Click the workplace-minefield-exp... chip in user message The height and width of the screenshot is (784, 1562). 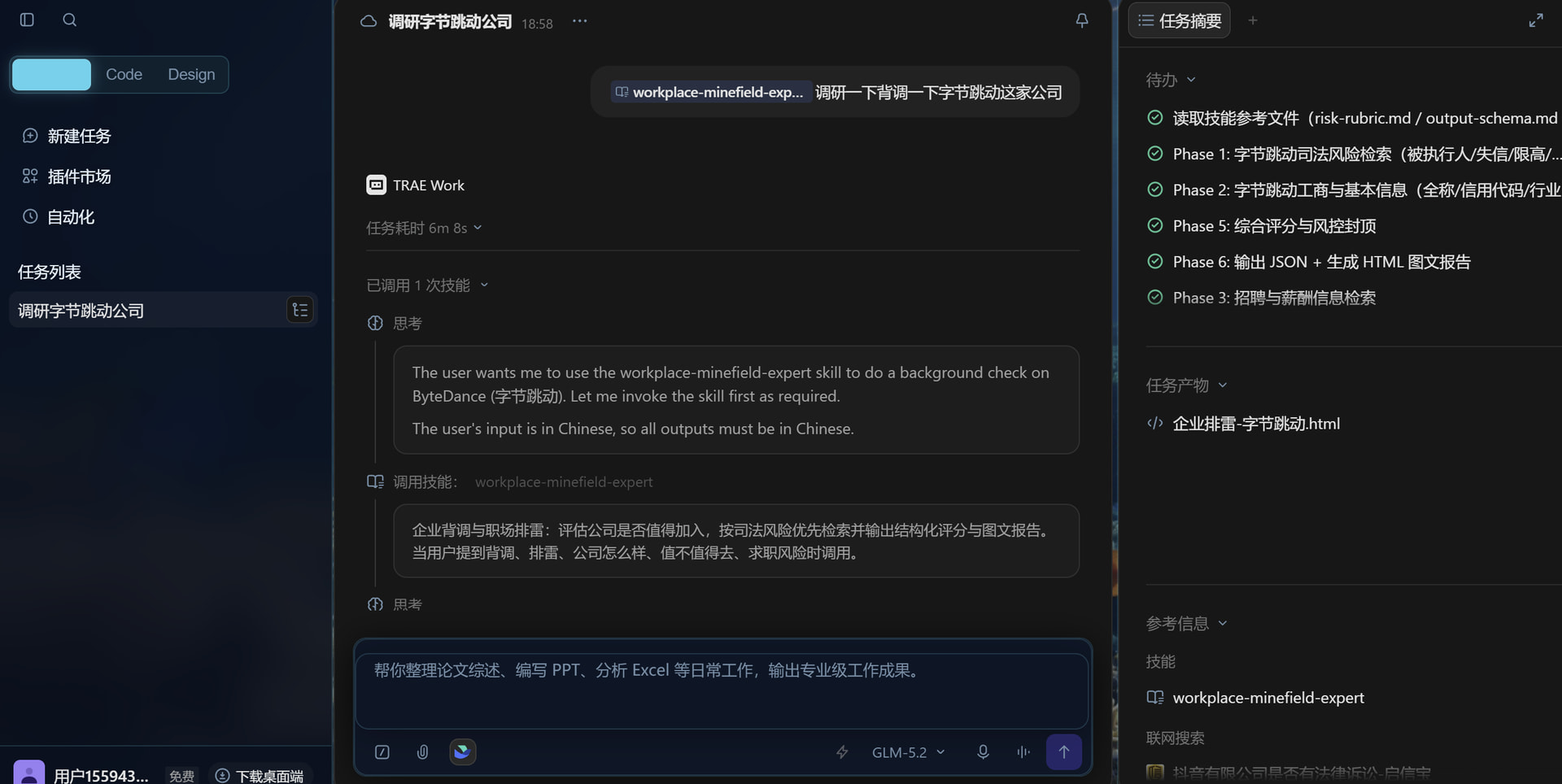click(x=709, y=92)
